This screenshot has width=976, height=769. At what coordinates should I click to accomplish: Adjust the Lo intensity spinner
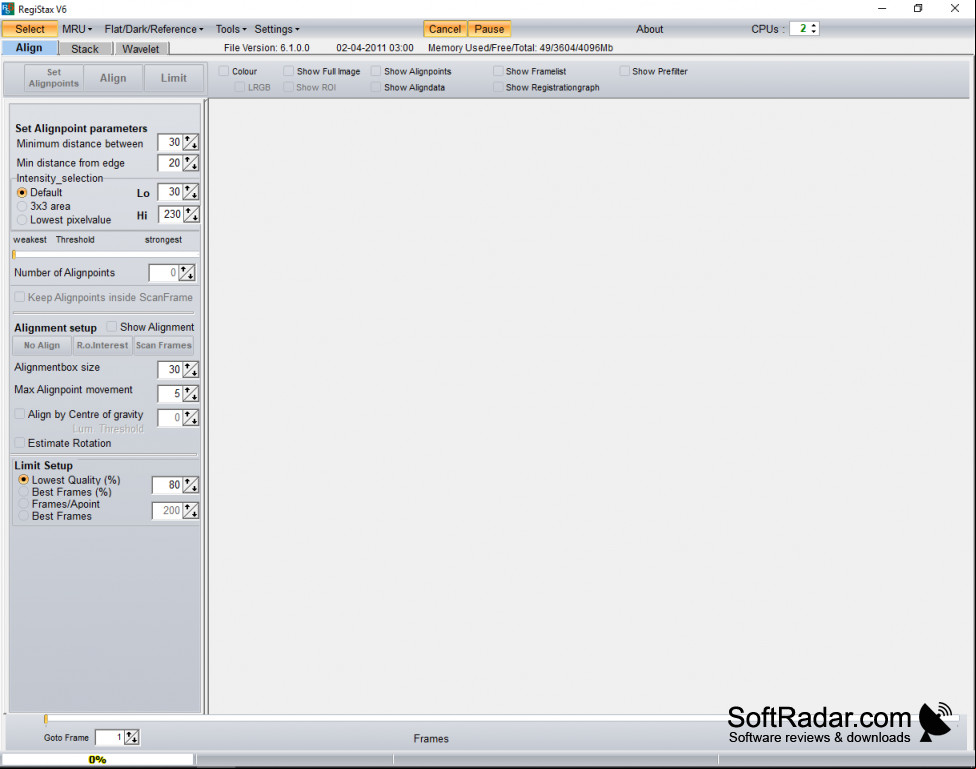coord(191,192)
